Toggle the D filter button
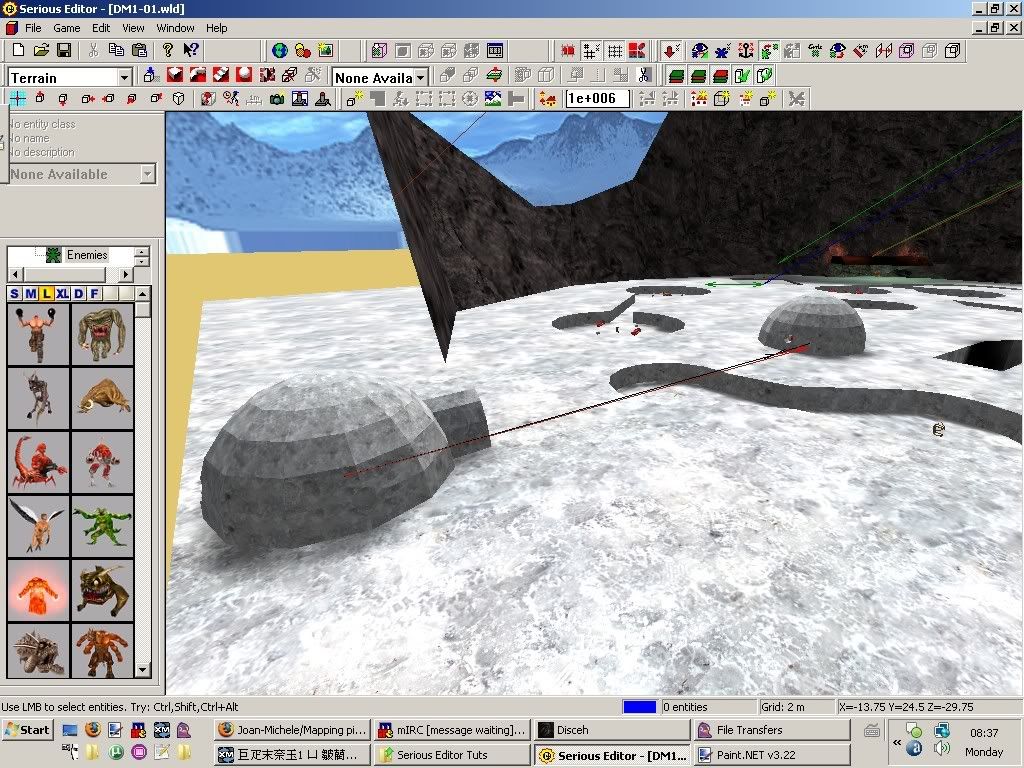The width and height of the screenshot is (1024, 768). click(78, 294)
